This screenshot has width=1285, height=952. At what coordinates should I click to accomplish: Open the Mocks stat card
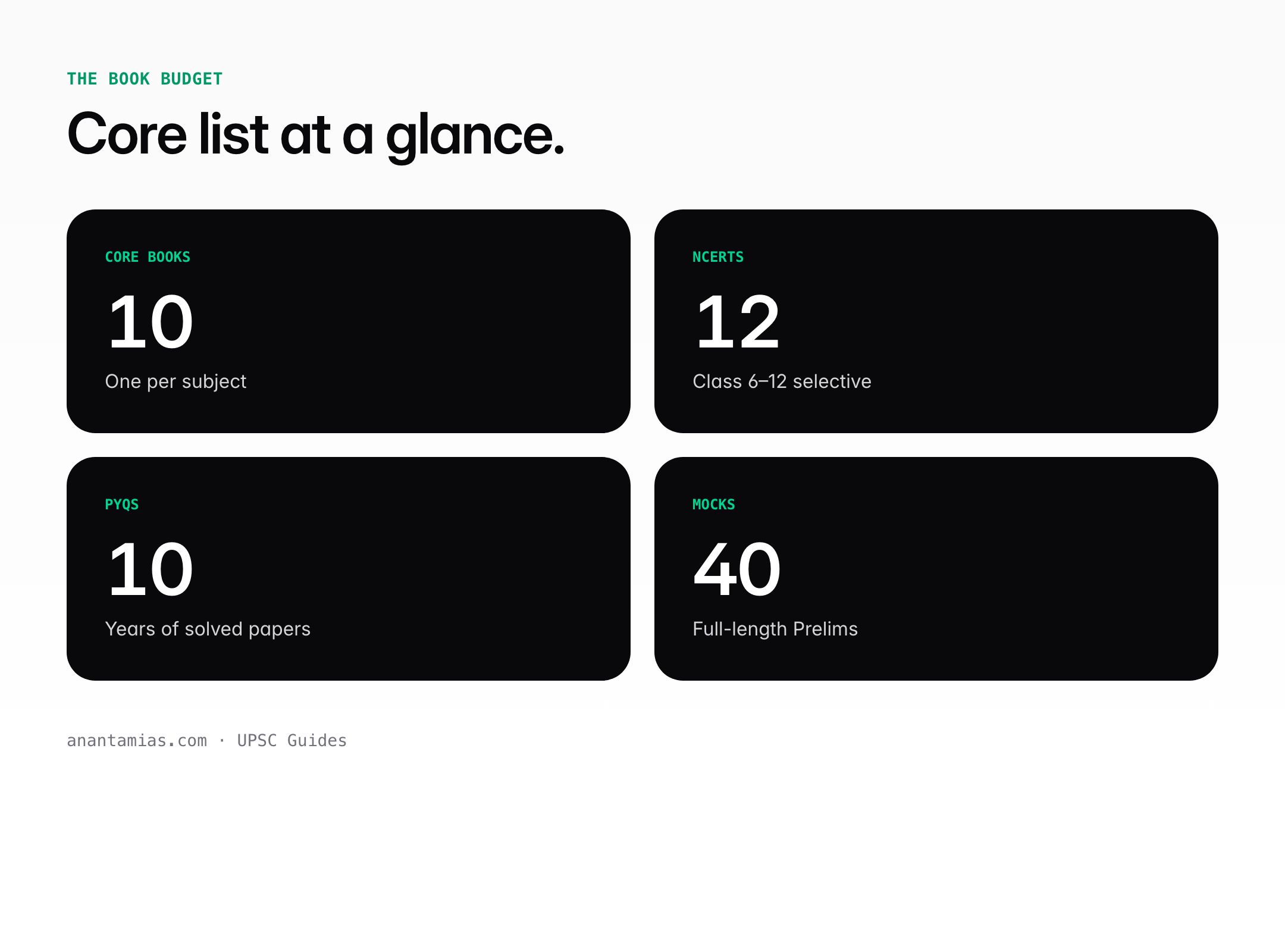point(936,569)
